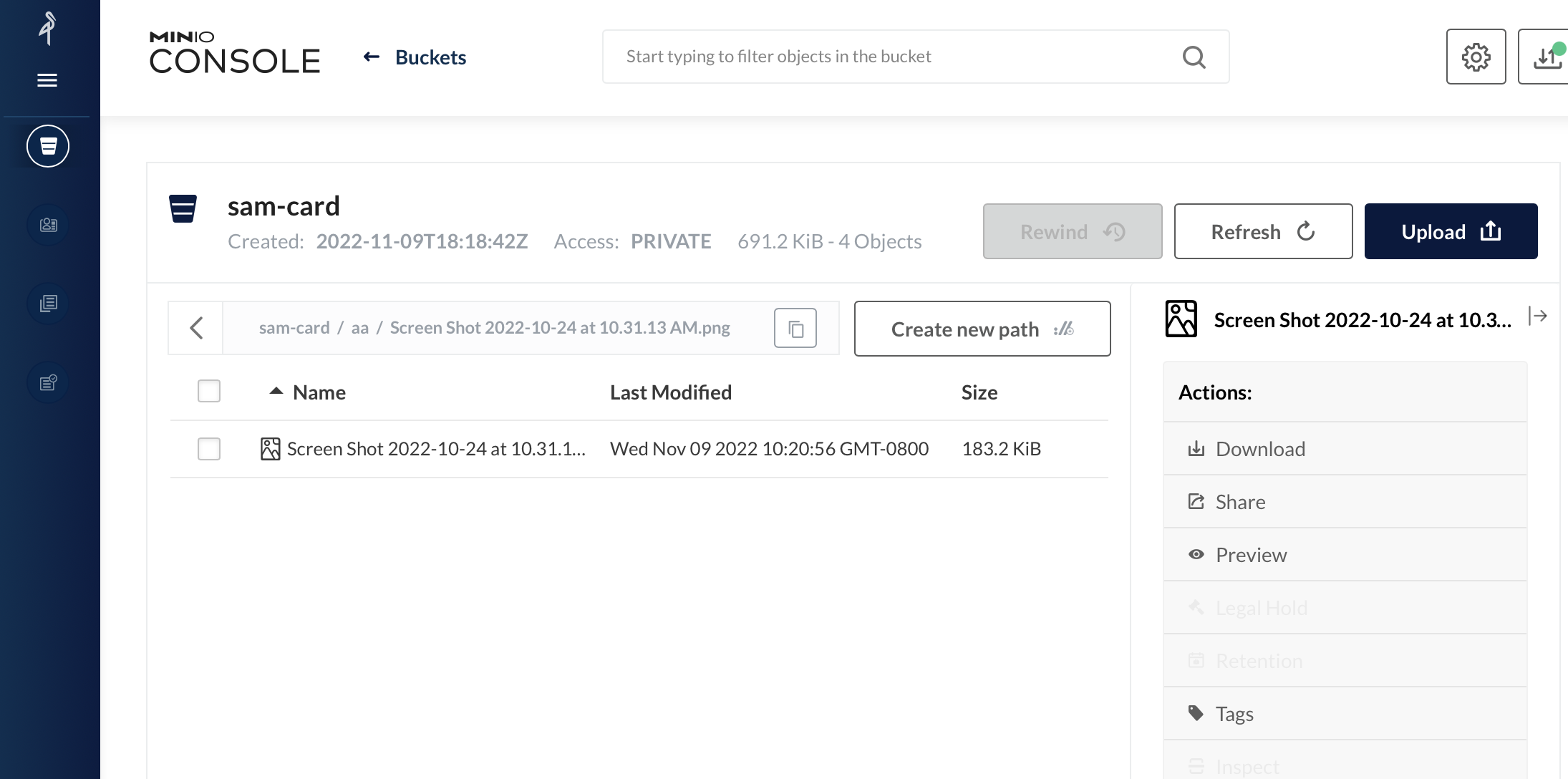This screenshot has width=1568, height=779.
Task: Go back one path level
Action: [196, 329]
